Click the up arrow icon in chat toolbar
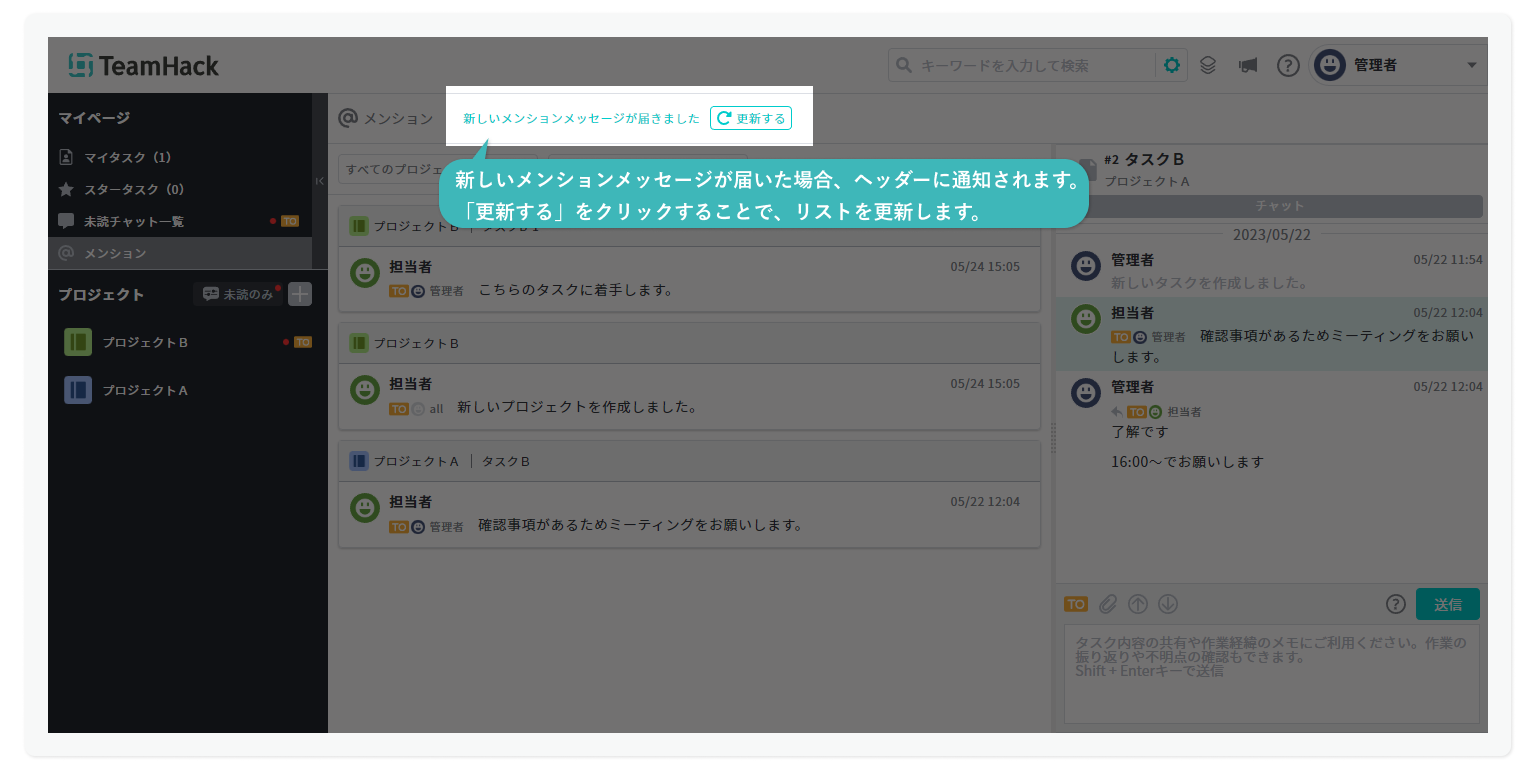 tap(1138, 604)
